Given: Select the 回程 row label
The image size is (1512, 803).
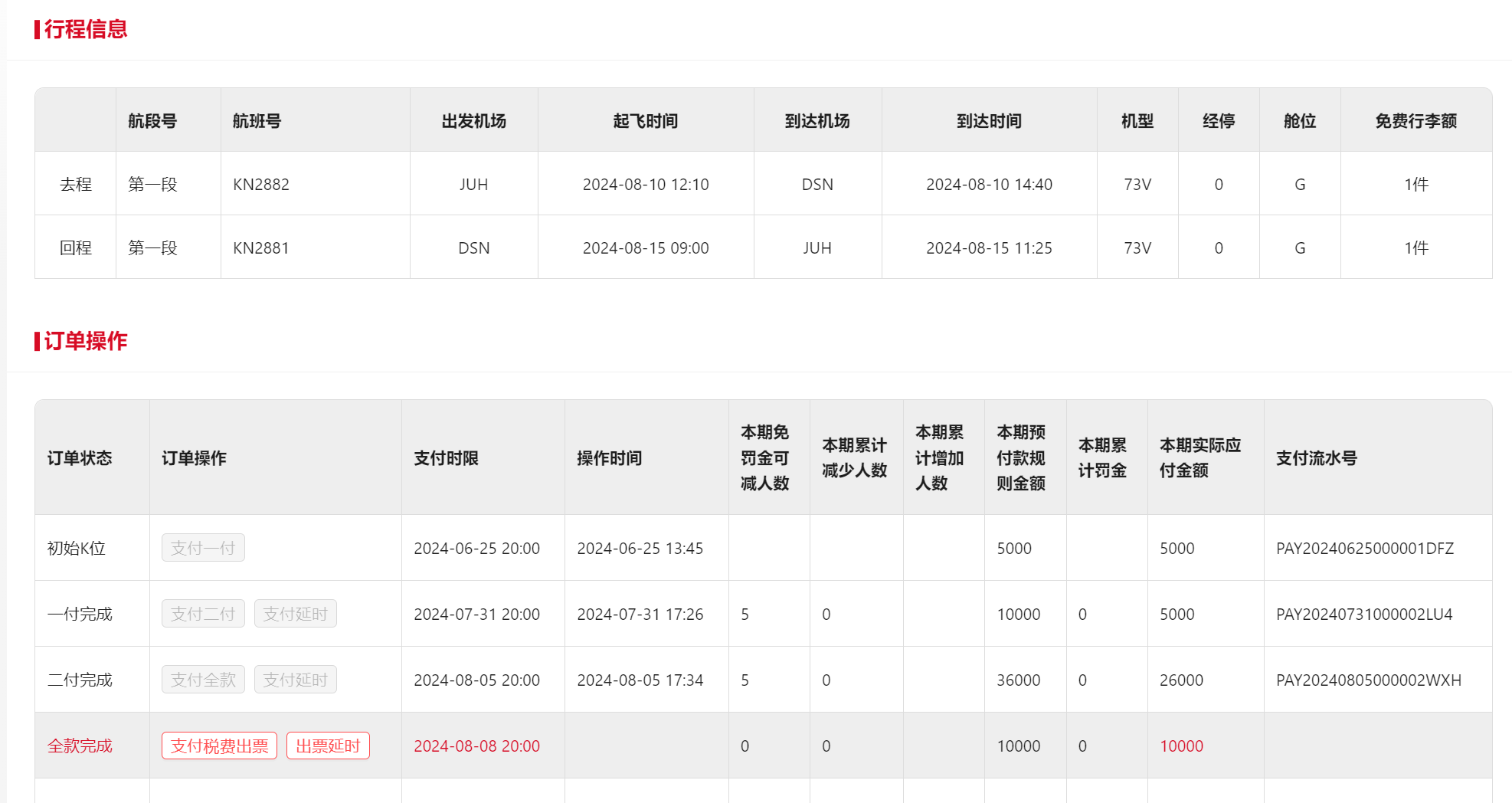Looking at the screenshot, I should (76, 248).
